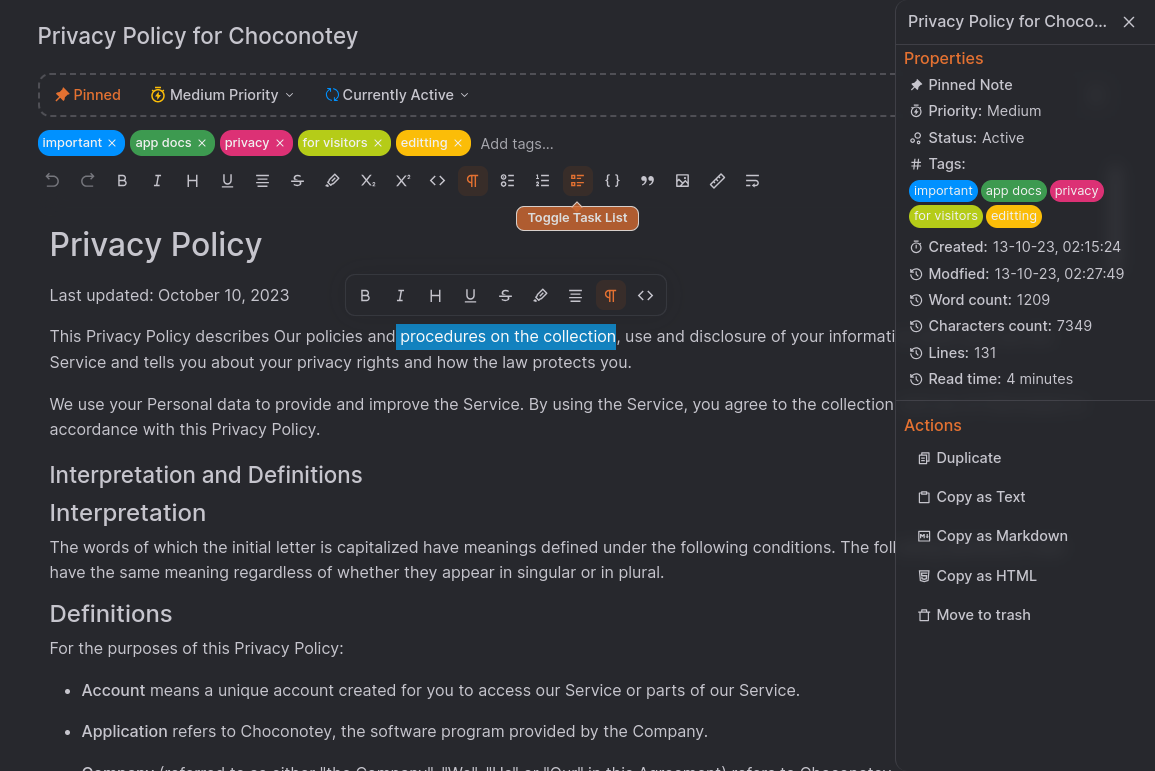The image size is (1155, 771).
Task: Click the editting tag in Properties panel
Action: pos(1014,216)
